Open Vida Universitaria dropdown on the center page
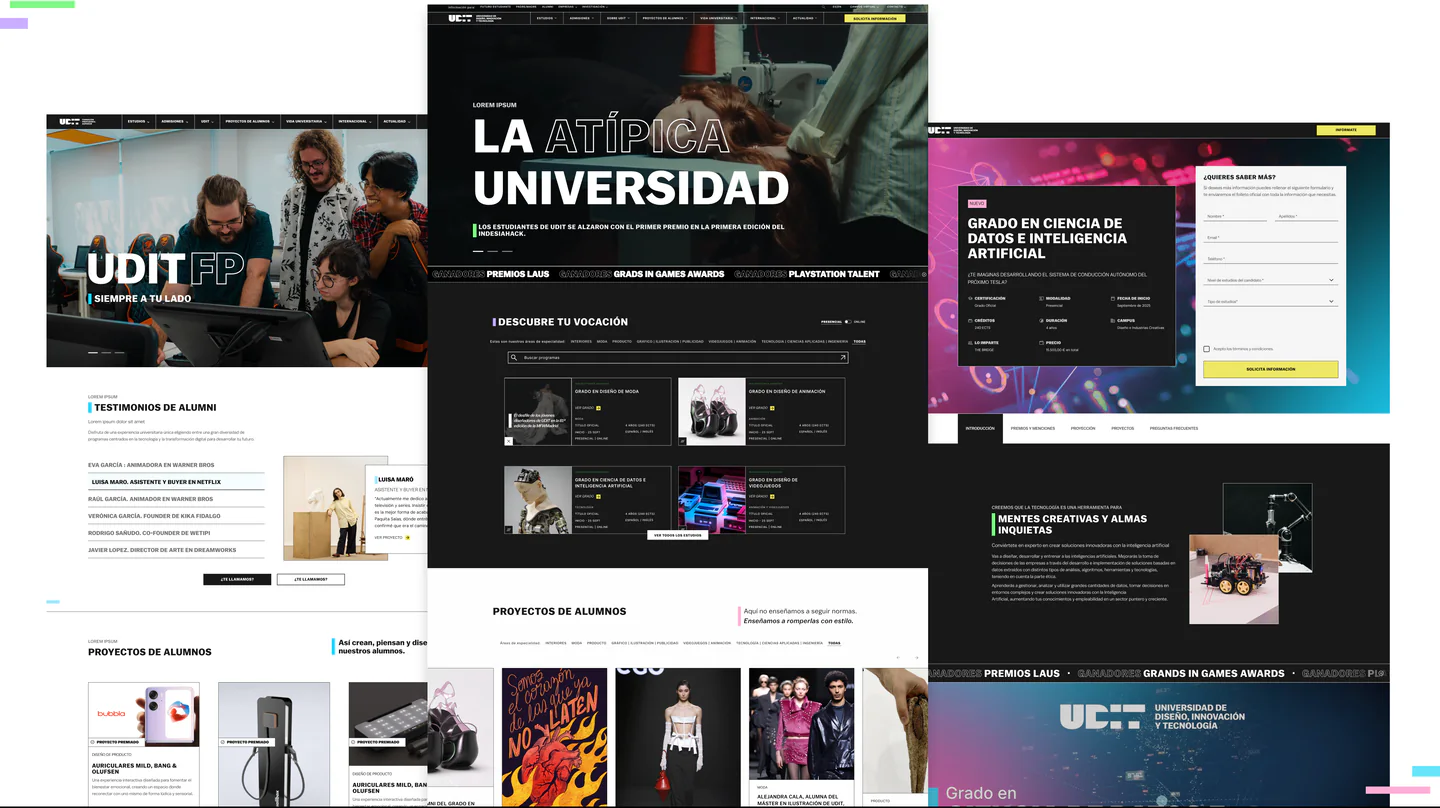This screenshot has width=1440, height=808. click(x=719, y=18)
